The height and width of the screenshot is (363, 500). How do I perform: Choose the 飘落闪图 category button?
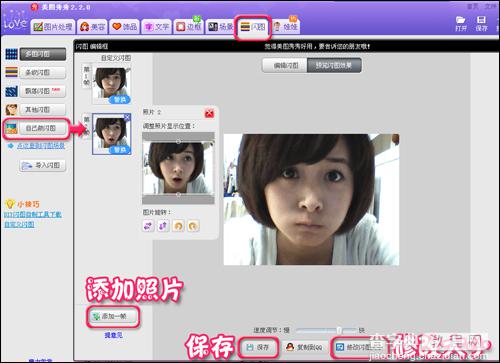[43, 91]
